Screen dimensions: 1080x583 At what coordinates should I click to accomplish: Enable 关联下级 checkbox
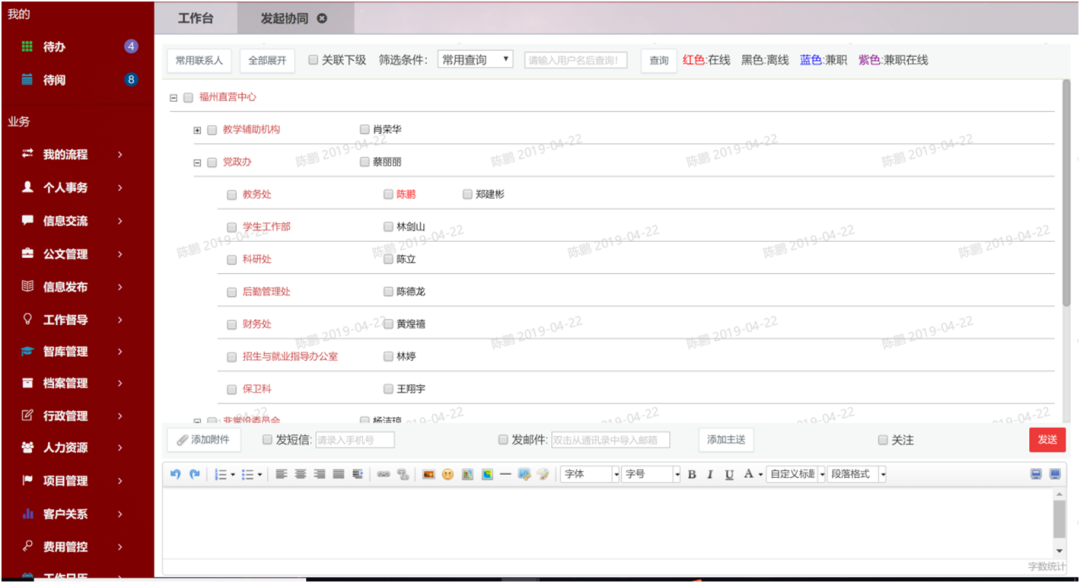(313, 60)
